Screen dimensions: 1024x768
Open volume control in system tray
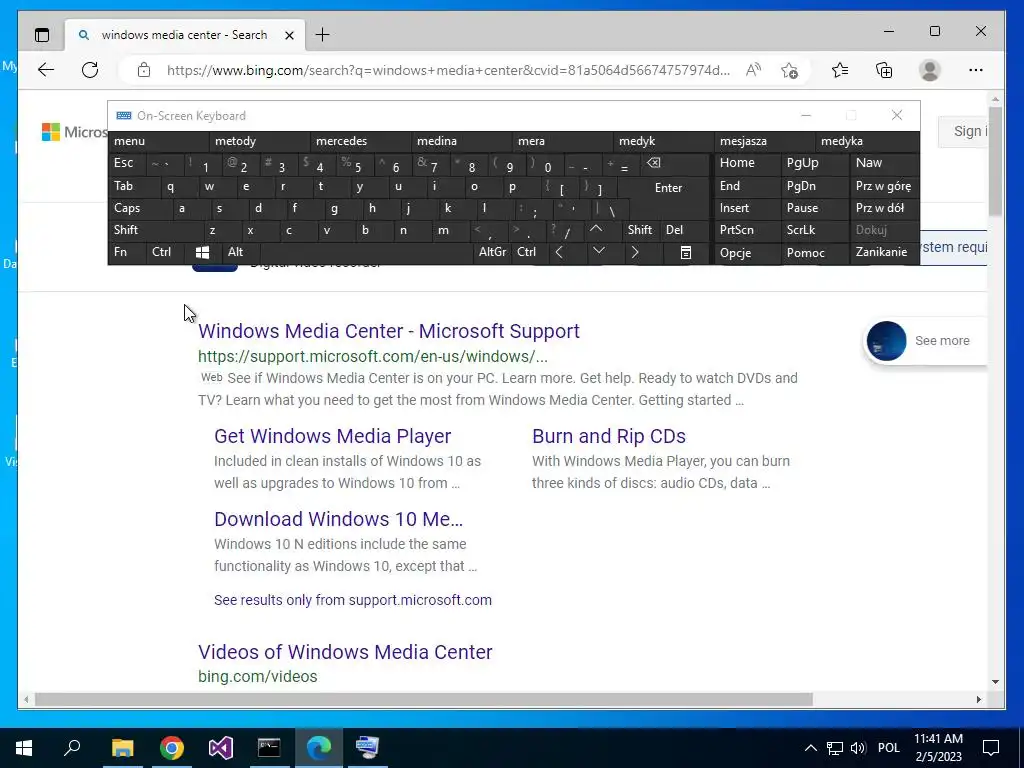(x=859, y=748)
